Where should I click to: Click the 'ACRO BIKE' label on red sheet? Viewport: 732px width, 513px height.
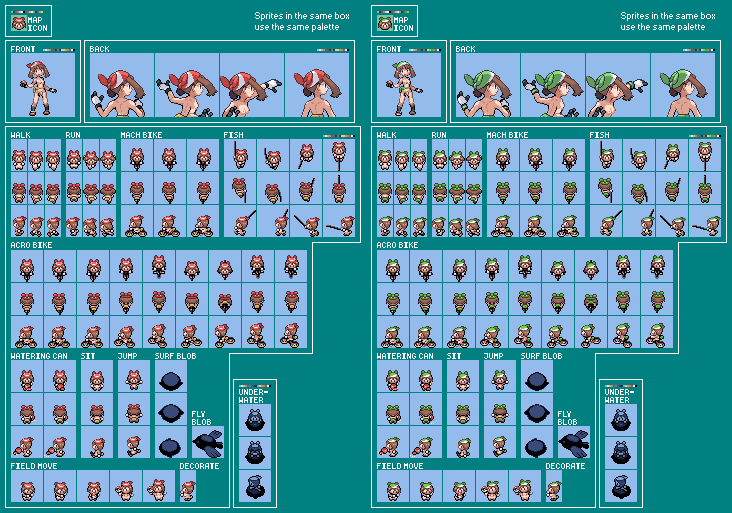[31, 245]
